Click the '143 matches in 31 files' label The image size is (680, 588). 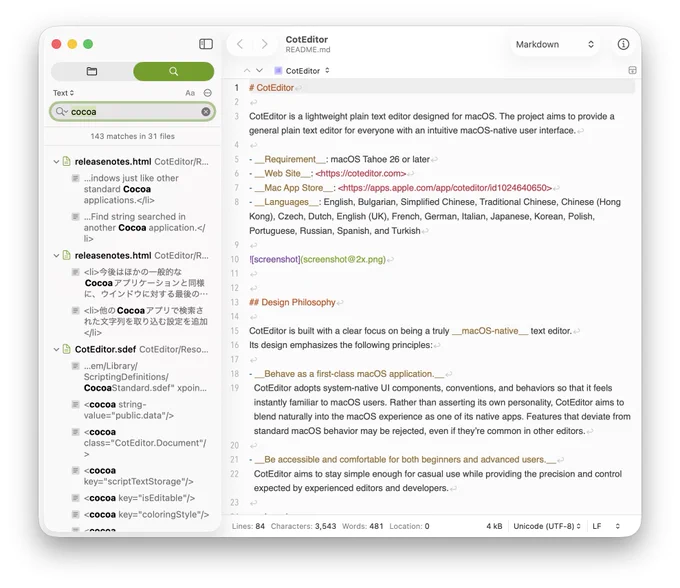(x=133, y=136)
